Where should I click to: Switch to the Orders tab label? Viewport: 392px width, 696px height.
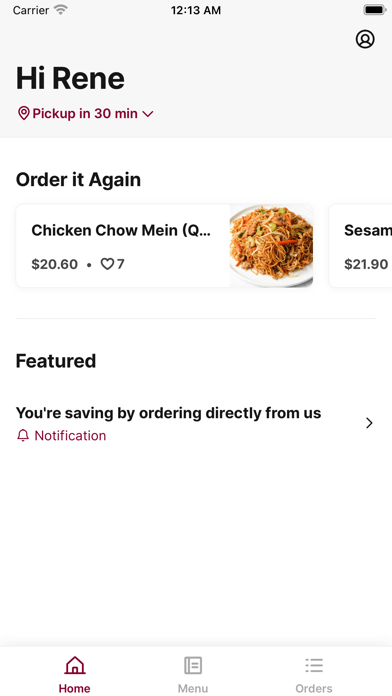point(314,688)
